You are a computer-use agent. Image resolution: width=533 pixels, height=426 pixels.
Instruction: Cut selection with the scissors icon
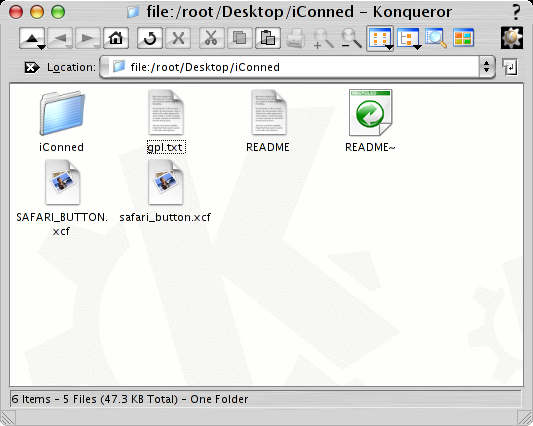[x=211, y=38]
